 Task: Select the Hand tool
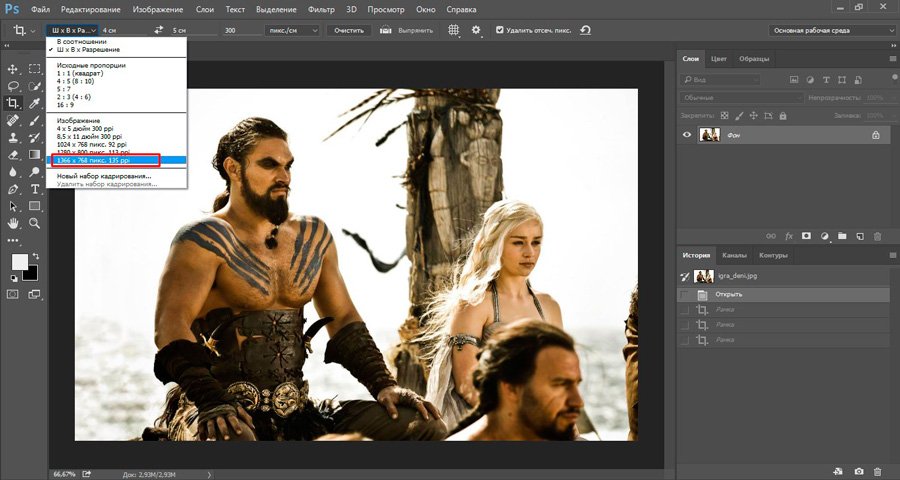click(14, 222)
